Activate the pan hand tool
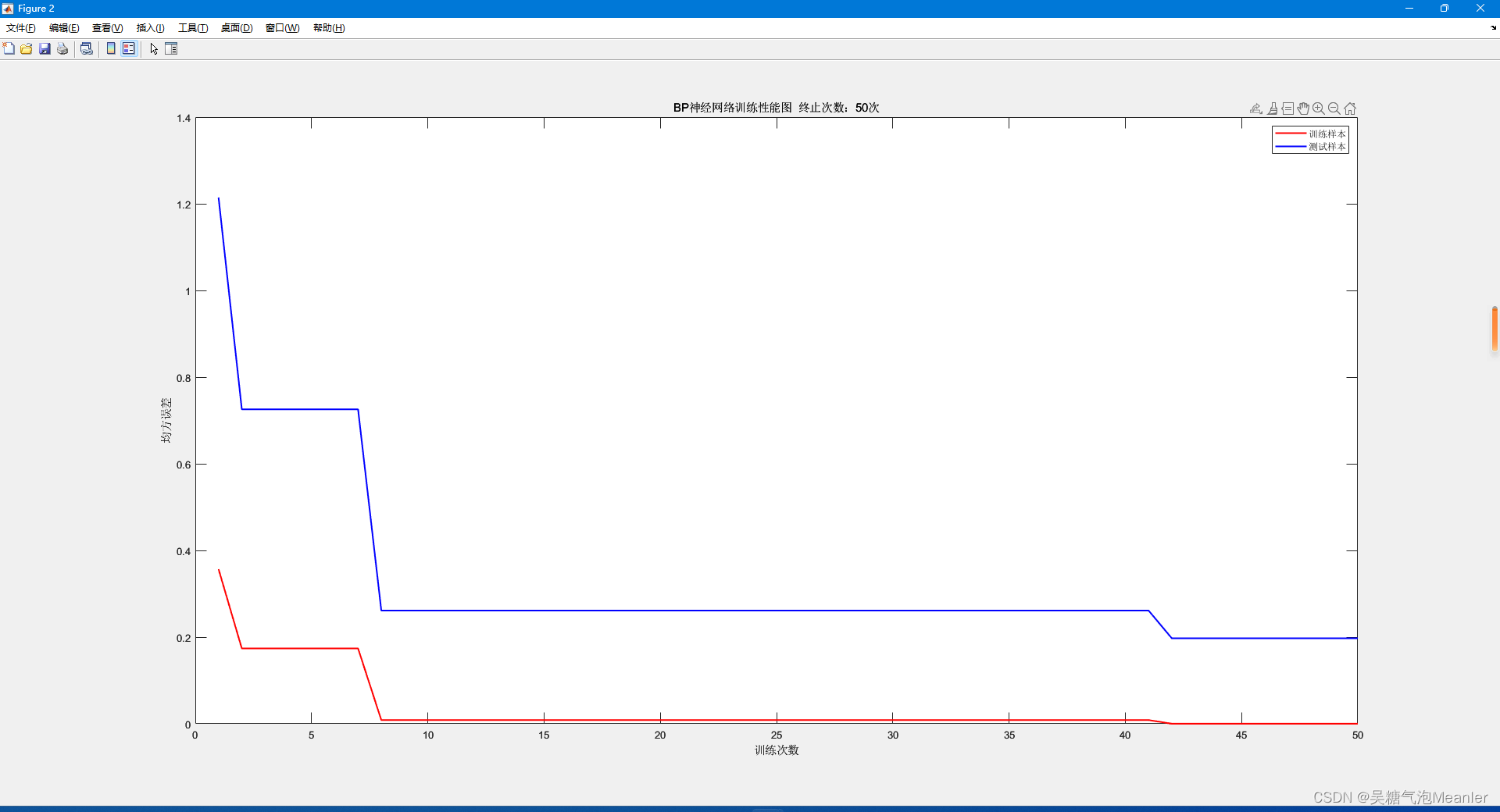1500x812 pixels. point(1303,109)
